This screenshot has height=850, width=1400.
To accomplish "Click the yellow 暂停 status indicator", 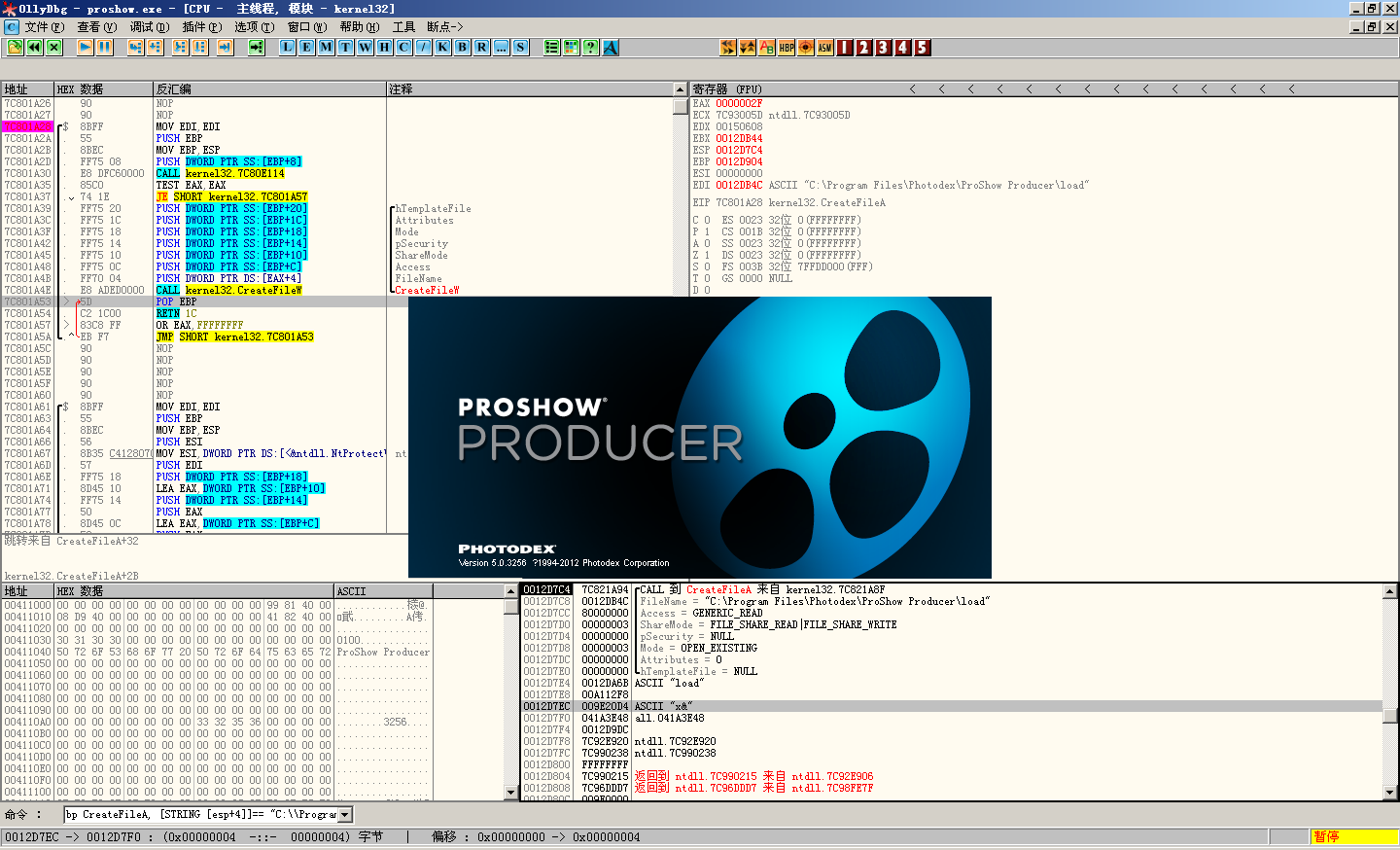I will pyautogui.click(x=1354, y=836).
